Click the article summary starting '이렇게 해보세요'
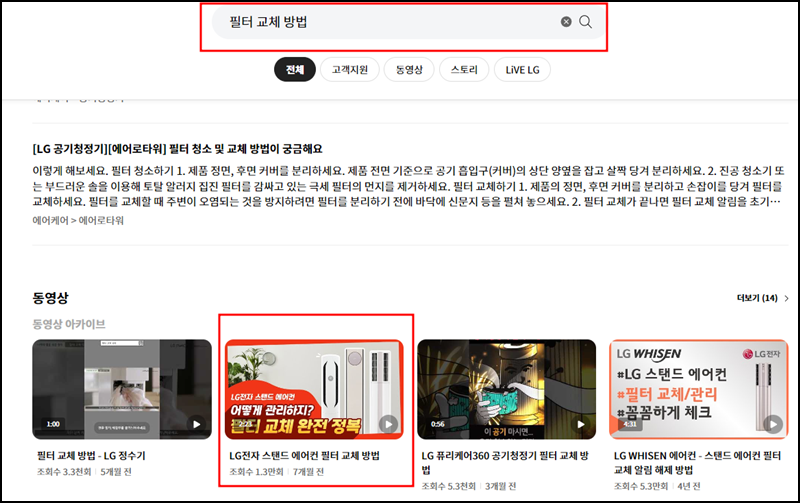 tap(408, 186)
